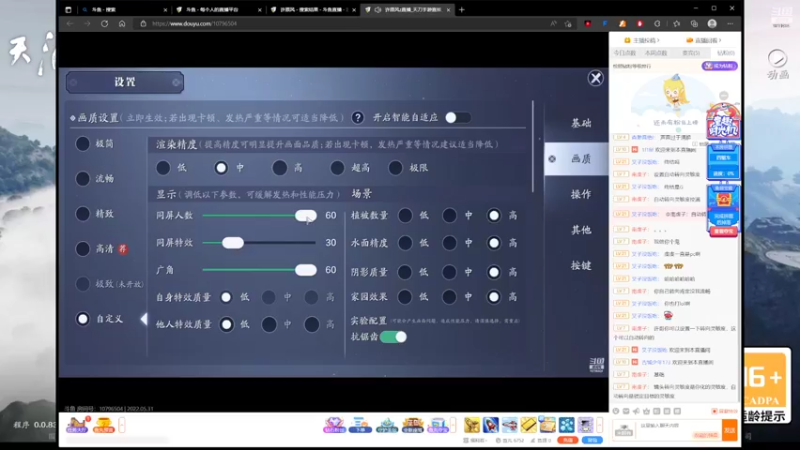
Task: Set 植被数量 to 中
Action: (x=449, y=215)
